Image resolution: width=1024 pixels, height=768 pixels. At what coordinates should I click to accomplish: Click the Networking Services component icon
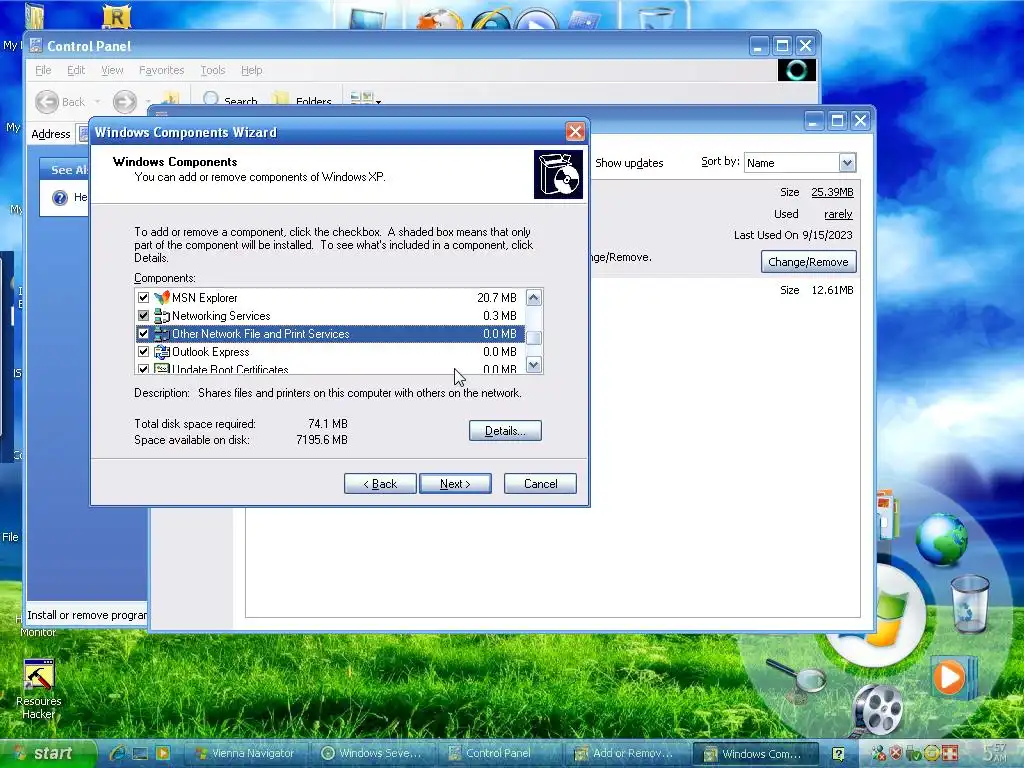[161, 316]
